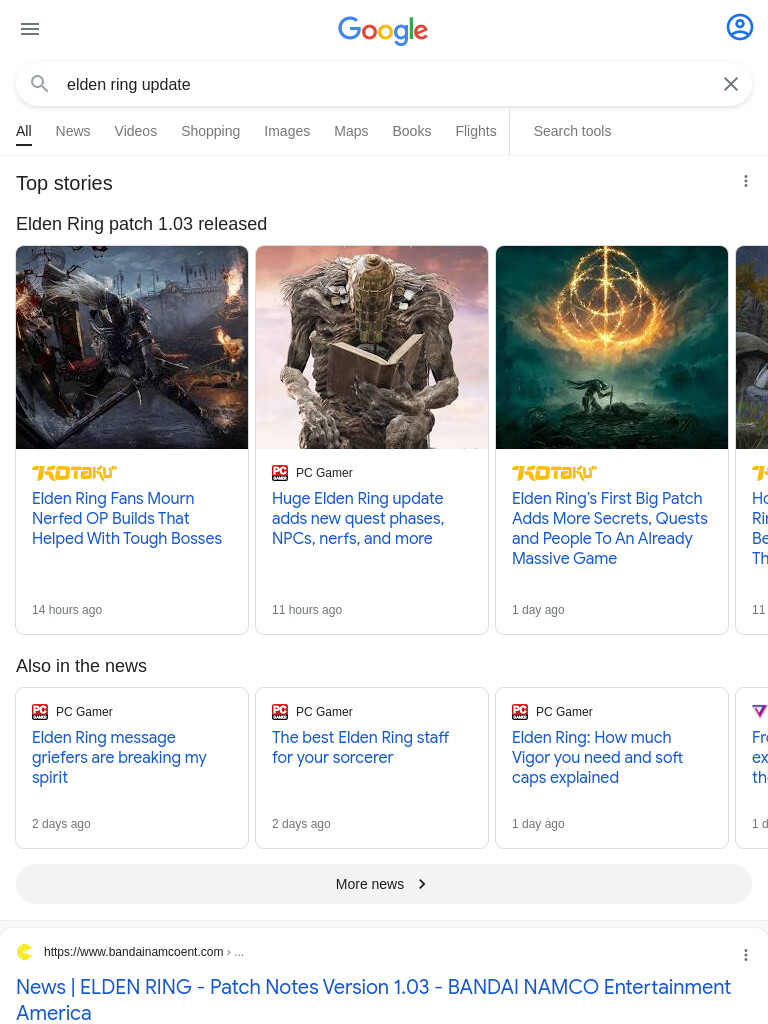Select the All tab
768x1024 pixels.
pos(24,131)
